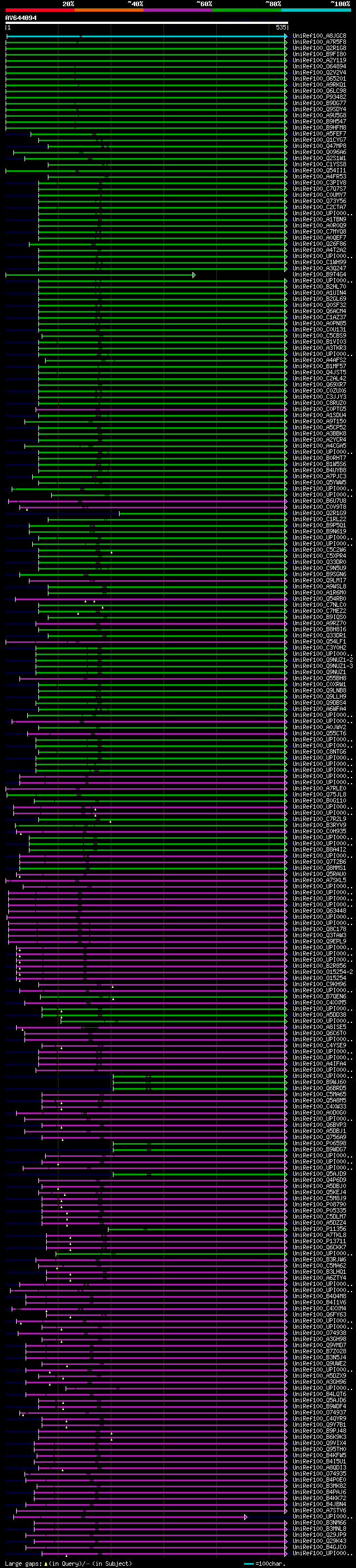Image resolution: width=356 pixels, height=1568 pixels.
Task: Click UniRef100_B6U7U8 hit name
Action: [x=319, y=501]
